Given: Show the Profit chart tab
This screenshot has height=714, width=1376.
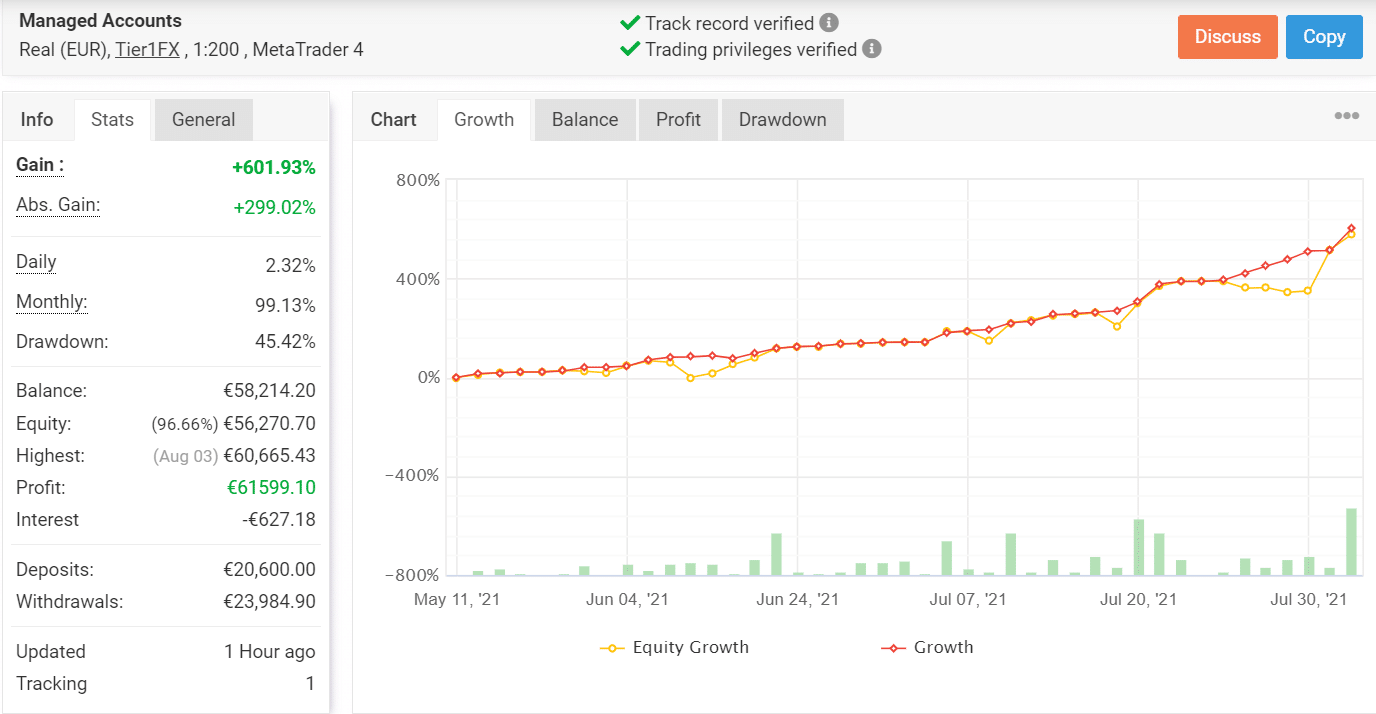Looking at the screenshot, I should pos(678,119).
